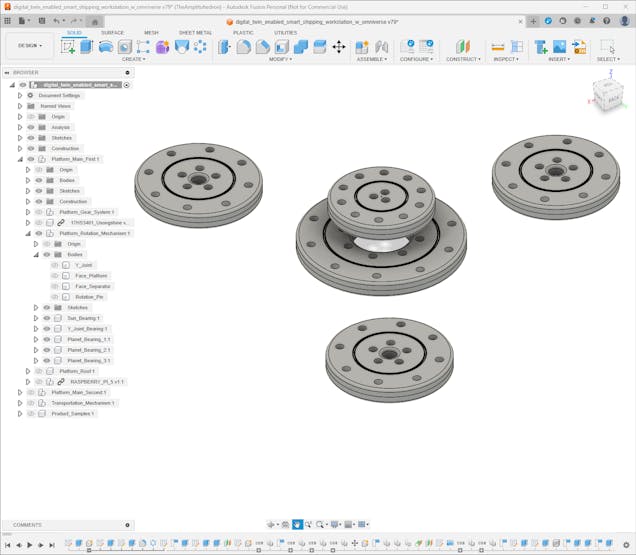This screenshot has height=555, width=636.
Task: Hide the Platform_Rotation_Mechanism:1 component via eye icon
Action: click(x=39, y=233)
